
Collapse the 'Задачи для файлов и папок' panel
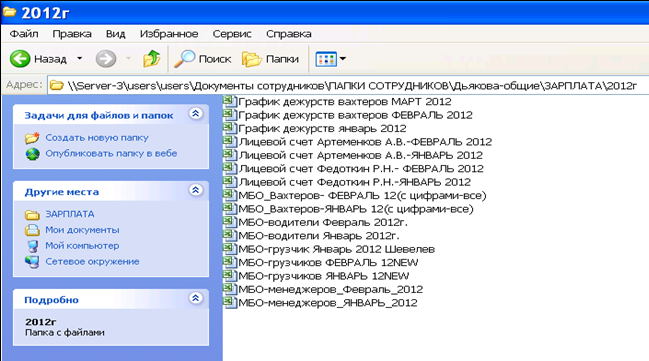point(195,114)
